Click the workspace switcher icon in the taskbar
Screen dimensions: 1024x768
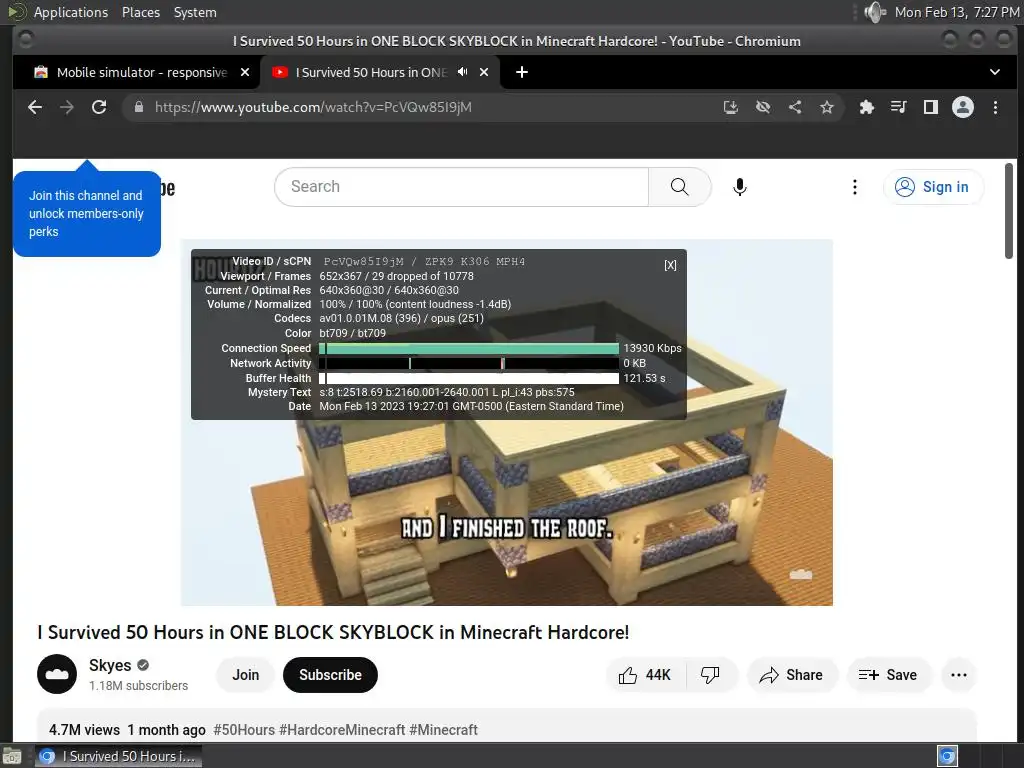[x=947, y=756]
